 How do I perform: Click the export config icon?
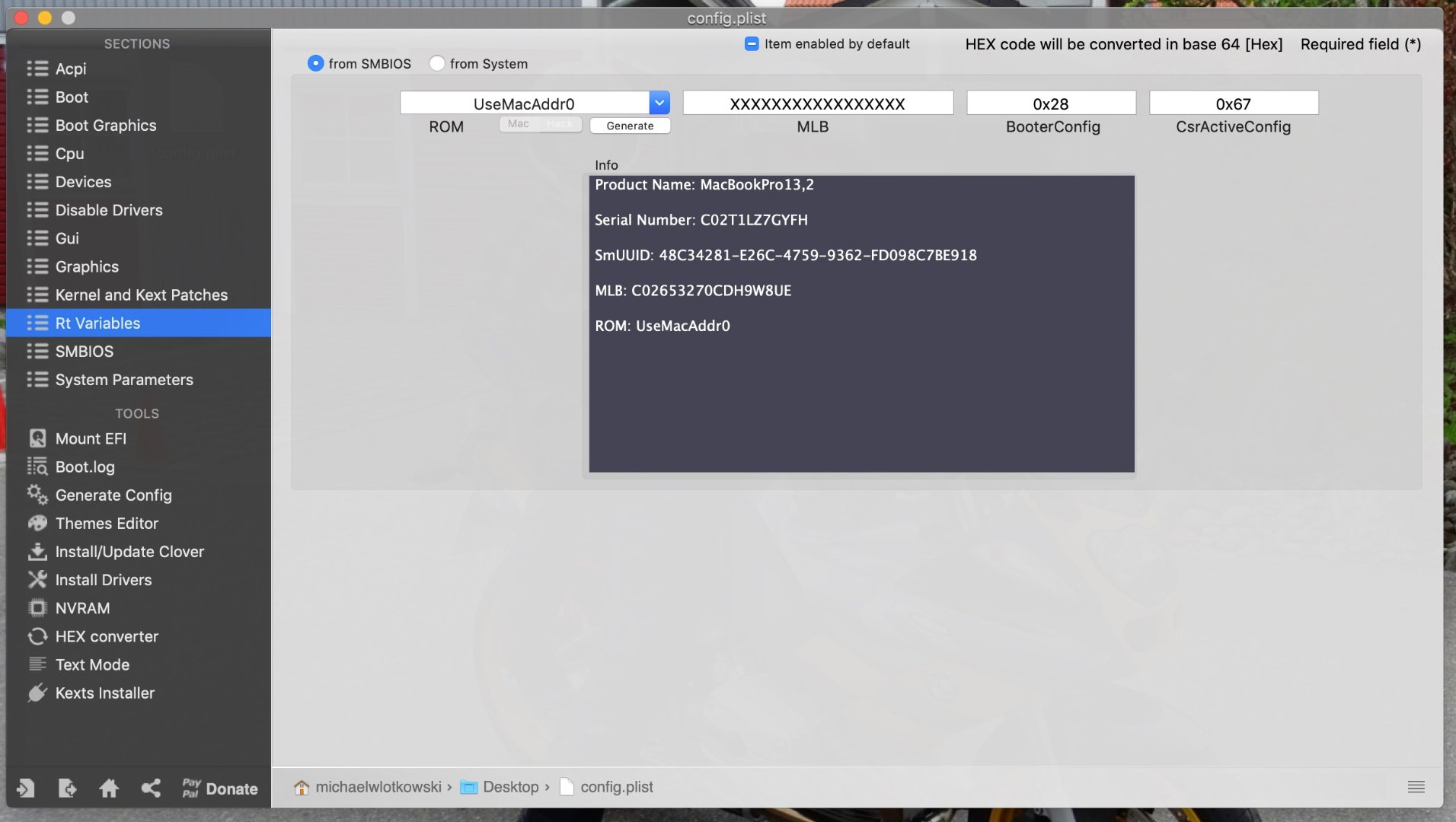(x=67, y=789)
